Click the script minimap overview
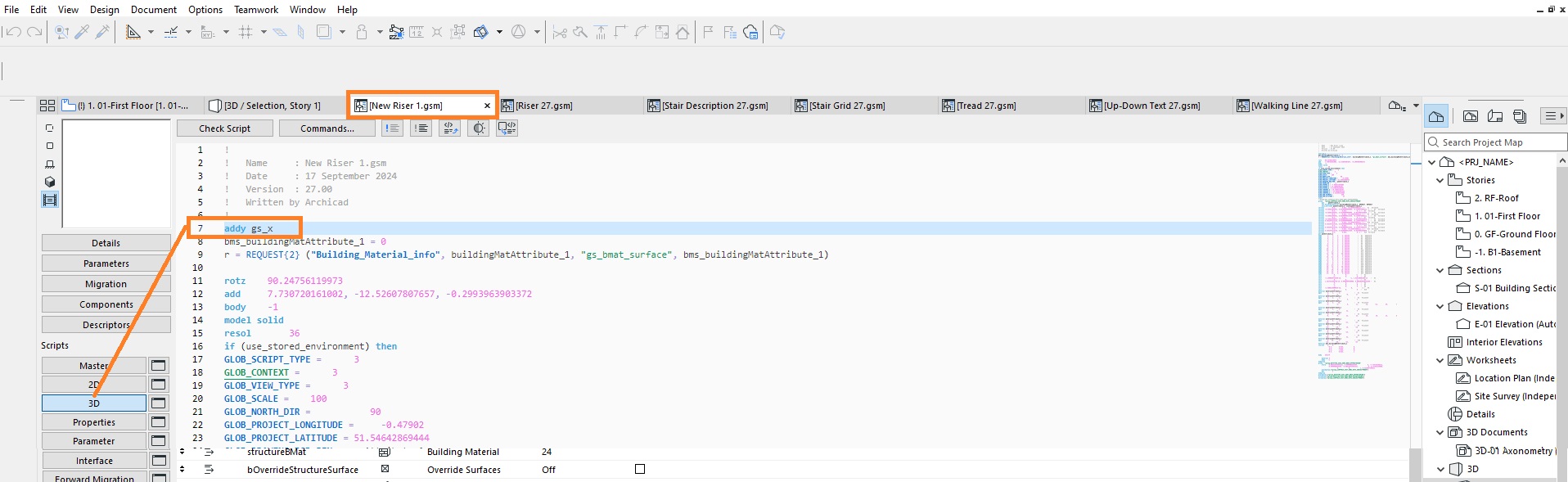The image size is (1568, 482). pyautogui.click(x=1363, y=262)
